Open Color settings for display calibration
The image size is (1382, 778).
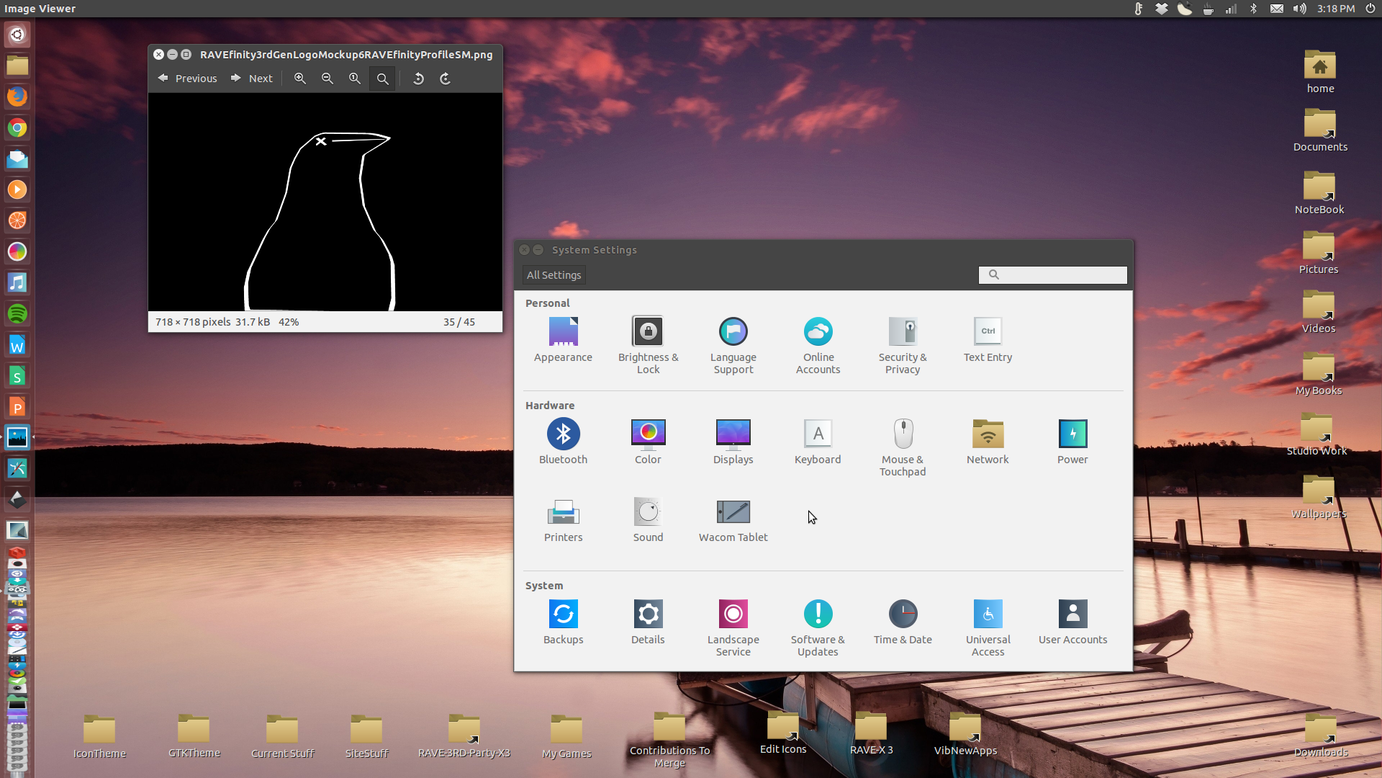click(x=648, y=435)
